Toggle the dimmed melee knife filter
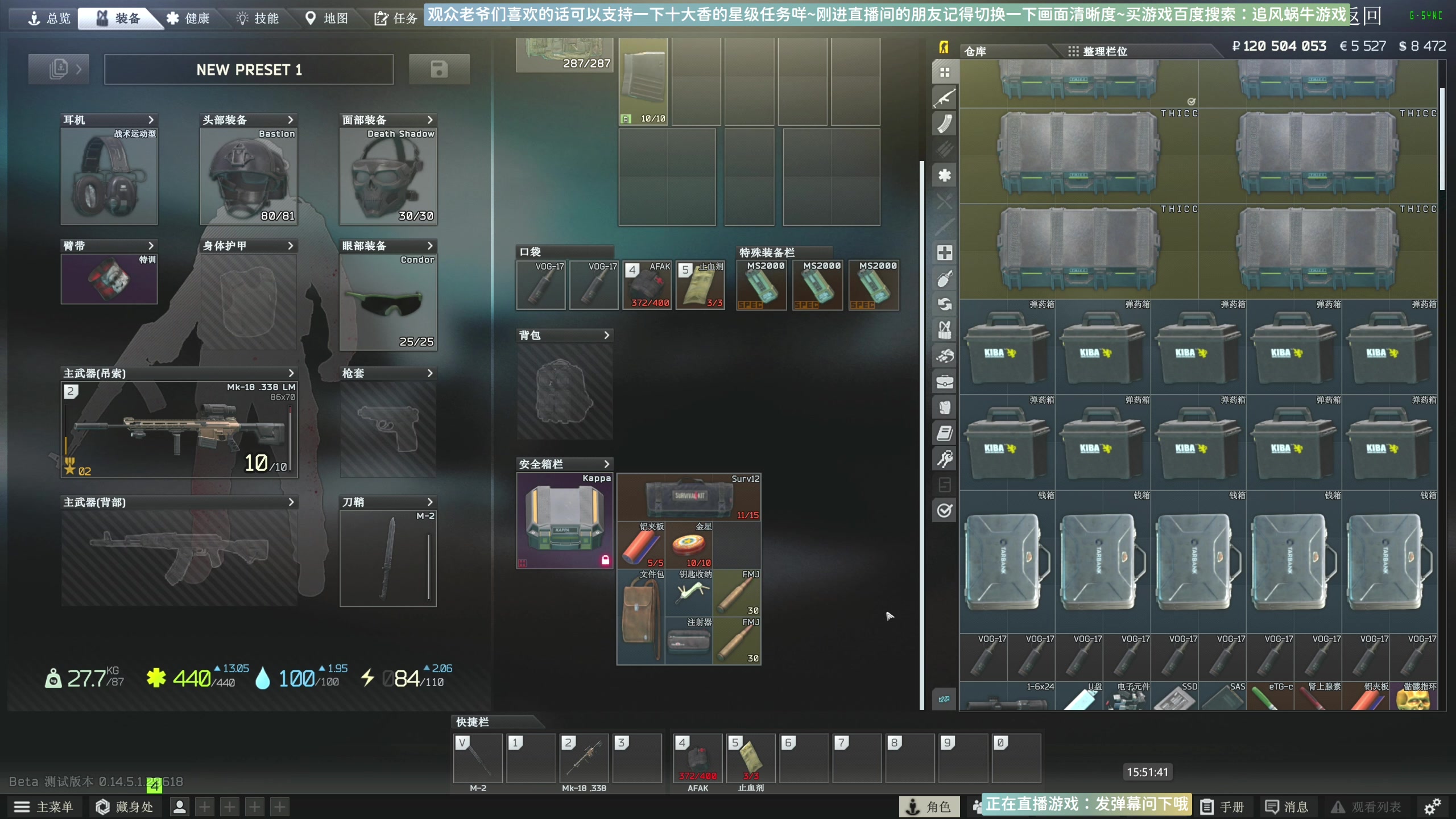The image size is (1456, 819). 945,227
